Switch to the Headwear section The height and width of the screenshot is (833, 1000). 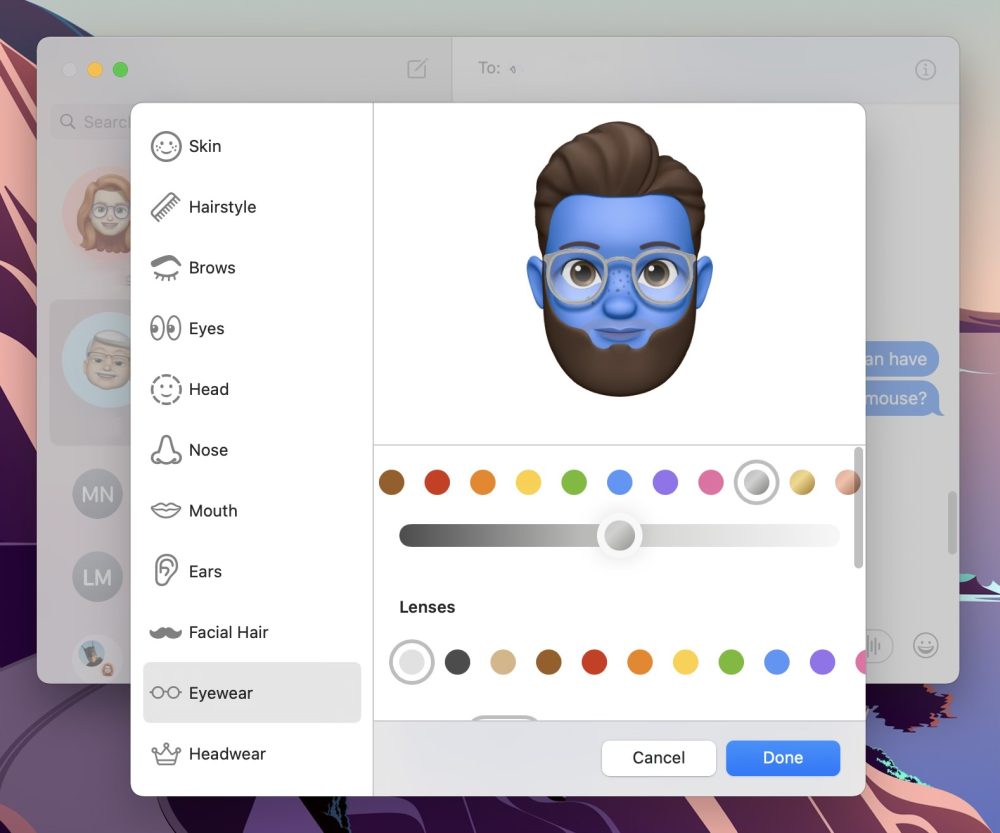[x=226, y=753]
